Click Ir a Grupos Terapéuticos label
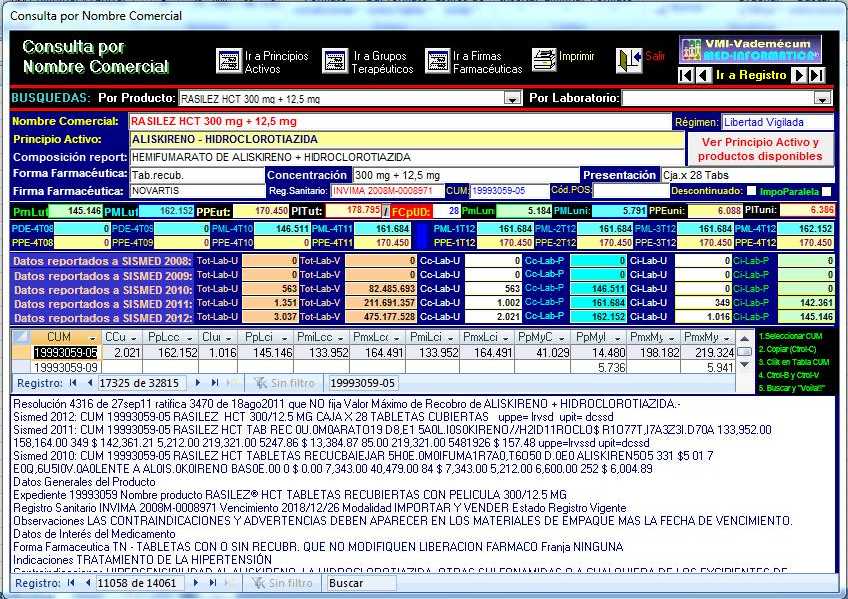Screen dimensions: 848x599 [382, 62]
